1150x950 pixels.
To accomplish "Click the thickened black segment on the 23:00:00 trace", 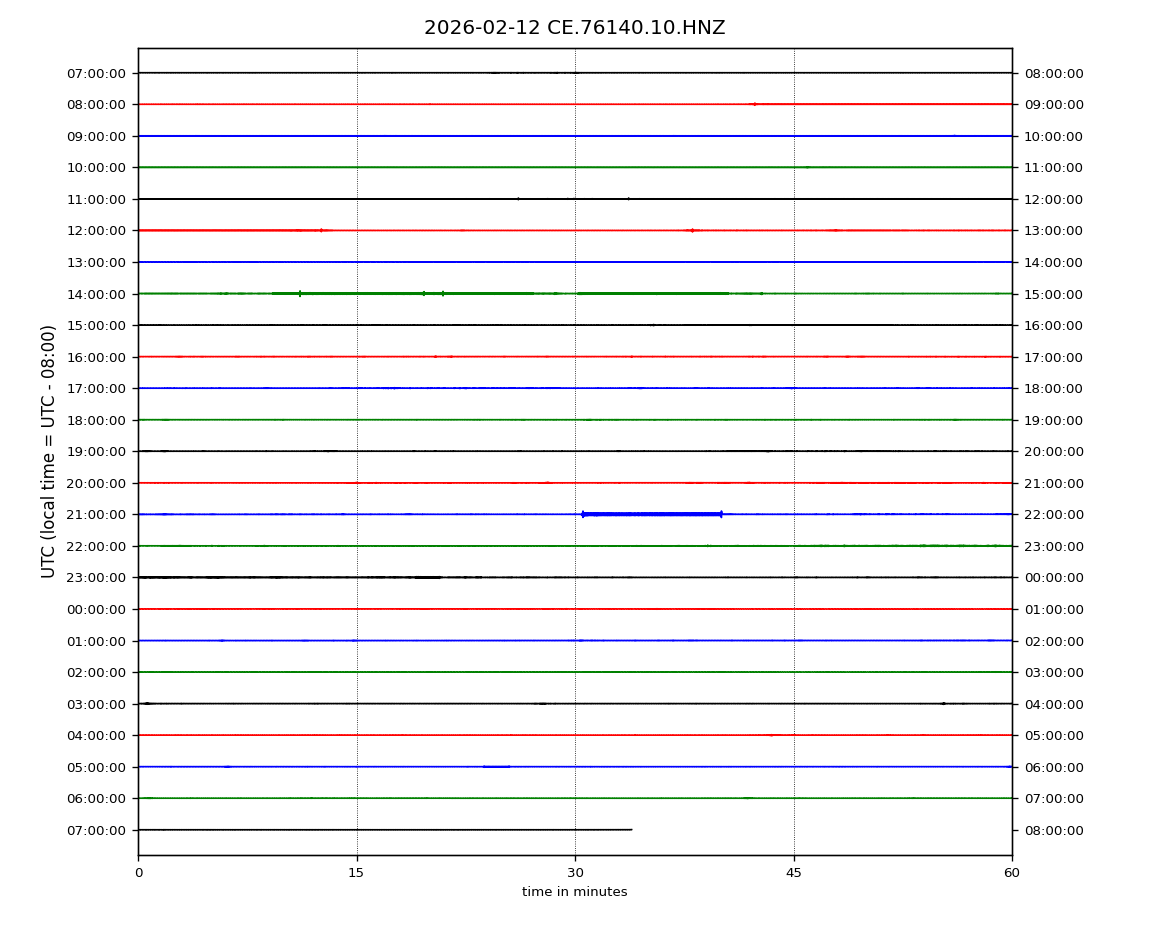I will pyautogui.click(x=428, y=577).
